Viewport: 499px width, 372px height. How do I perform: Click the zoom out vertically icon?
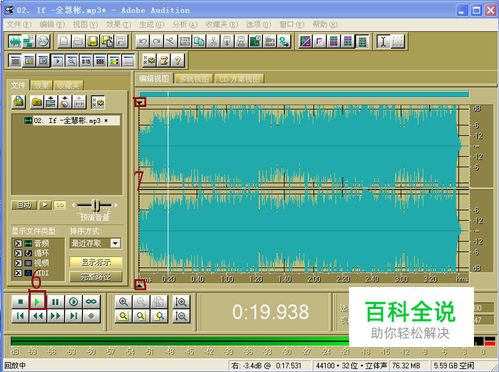pyautogui.click(x=181, y=316)
